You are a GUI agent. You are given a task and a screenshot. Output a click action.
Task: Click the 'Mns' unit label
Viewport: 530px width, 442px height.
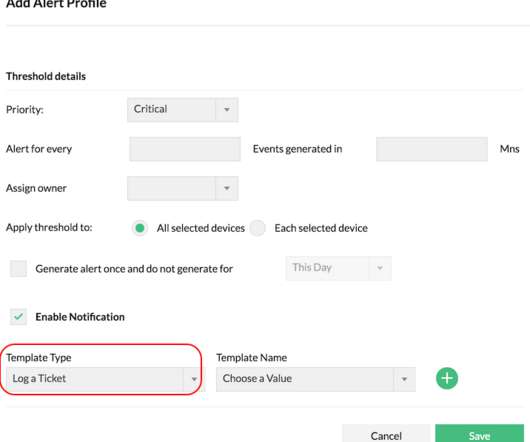(x=509, y=149)
